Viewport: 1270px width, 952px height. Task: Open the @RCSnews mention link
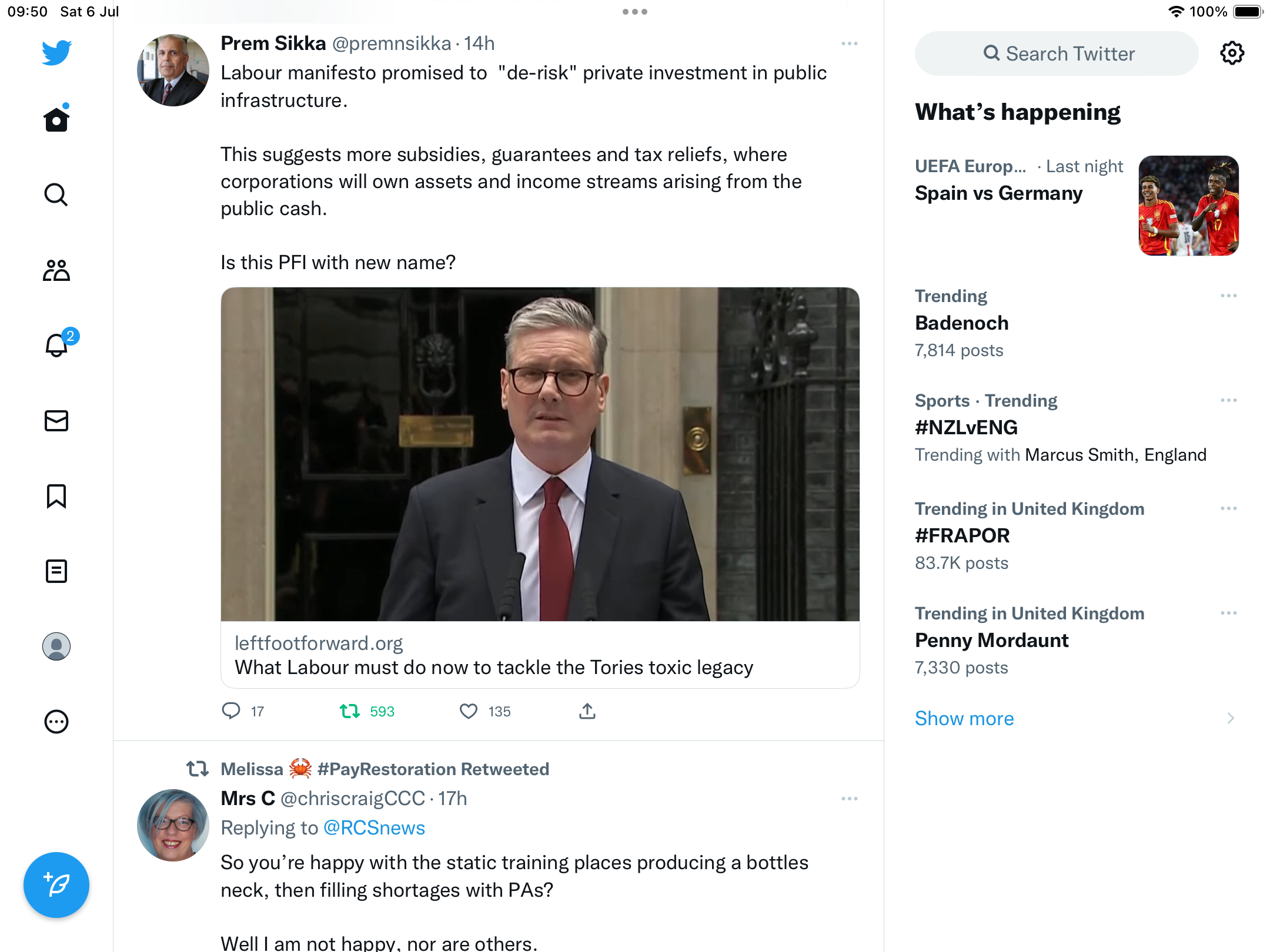[x=374, y=828]
